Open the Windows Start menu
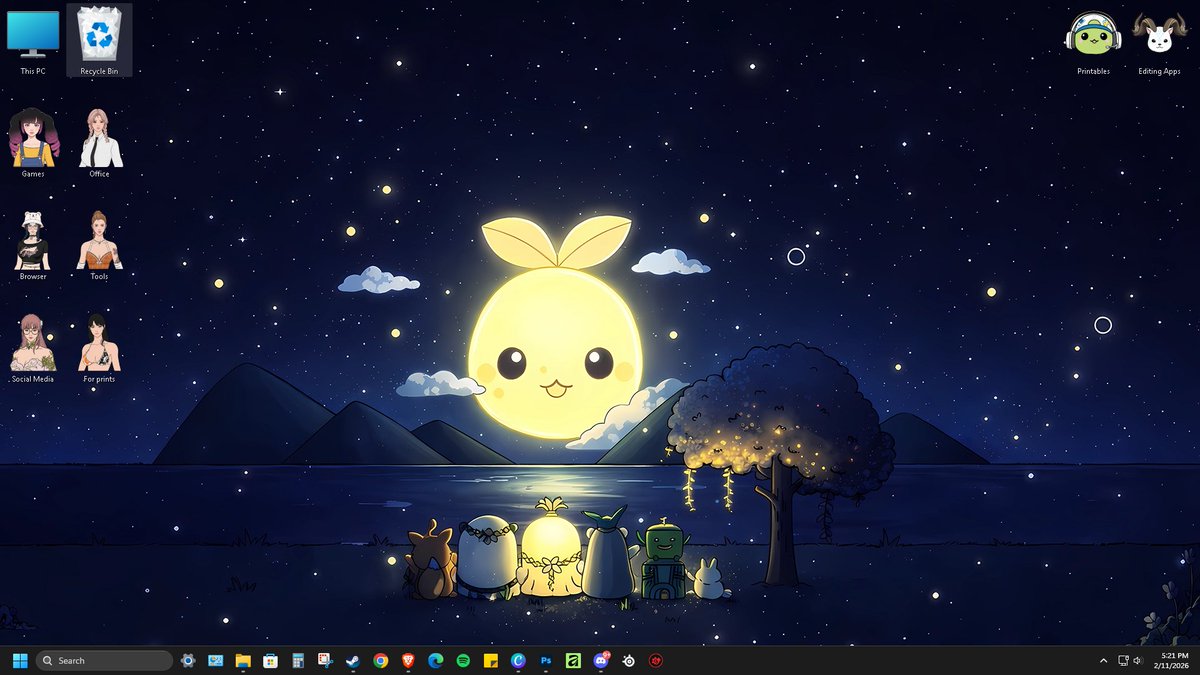This screenshot has height=675, width=1200. [x=19, y=660]
